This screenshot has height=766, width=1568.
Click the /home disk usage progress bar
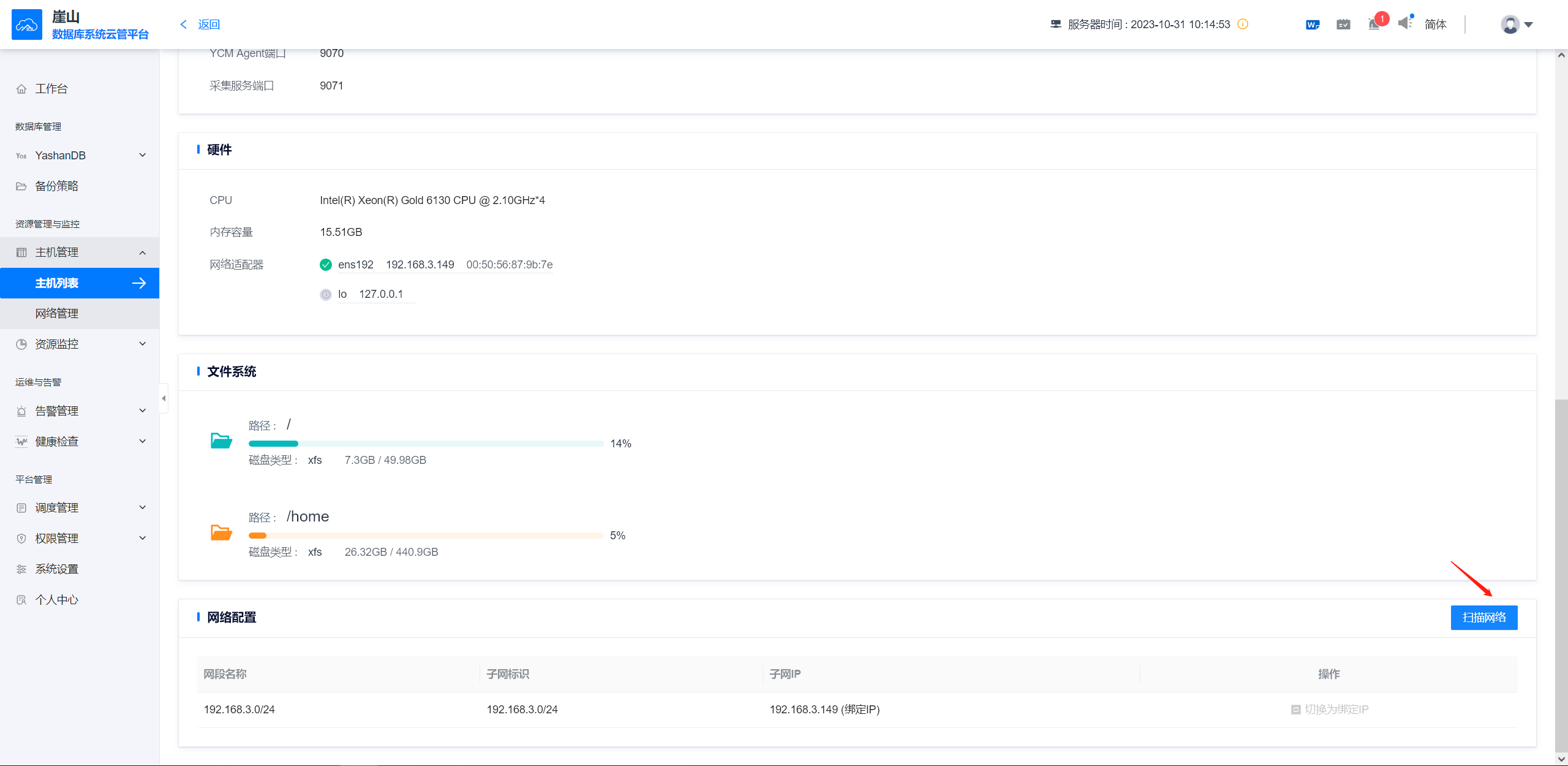tap(426, 536)
